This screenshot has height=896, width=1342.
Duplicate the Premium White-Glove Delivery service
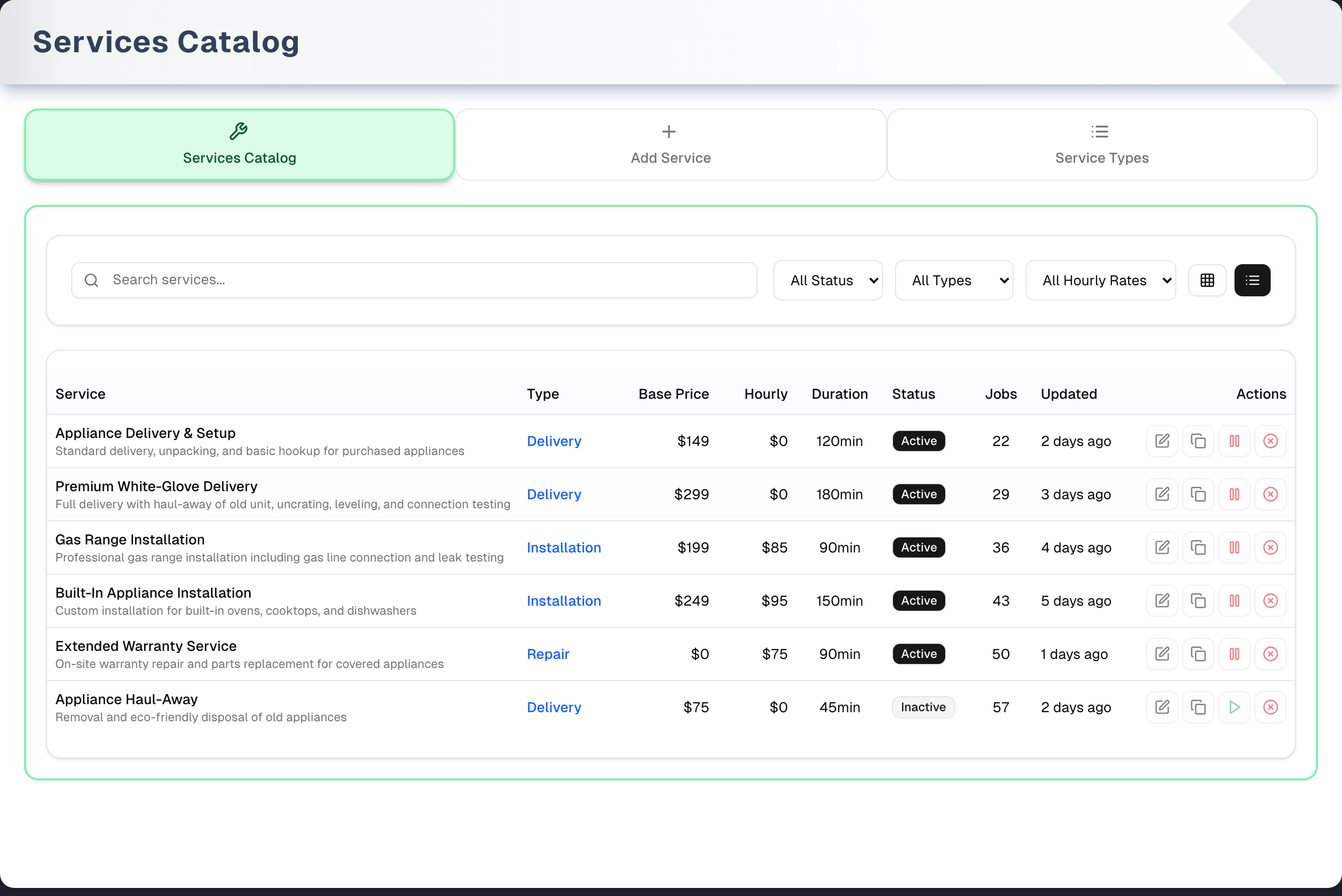pos(1198,494)
